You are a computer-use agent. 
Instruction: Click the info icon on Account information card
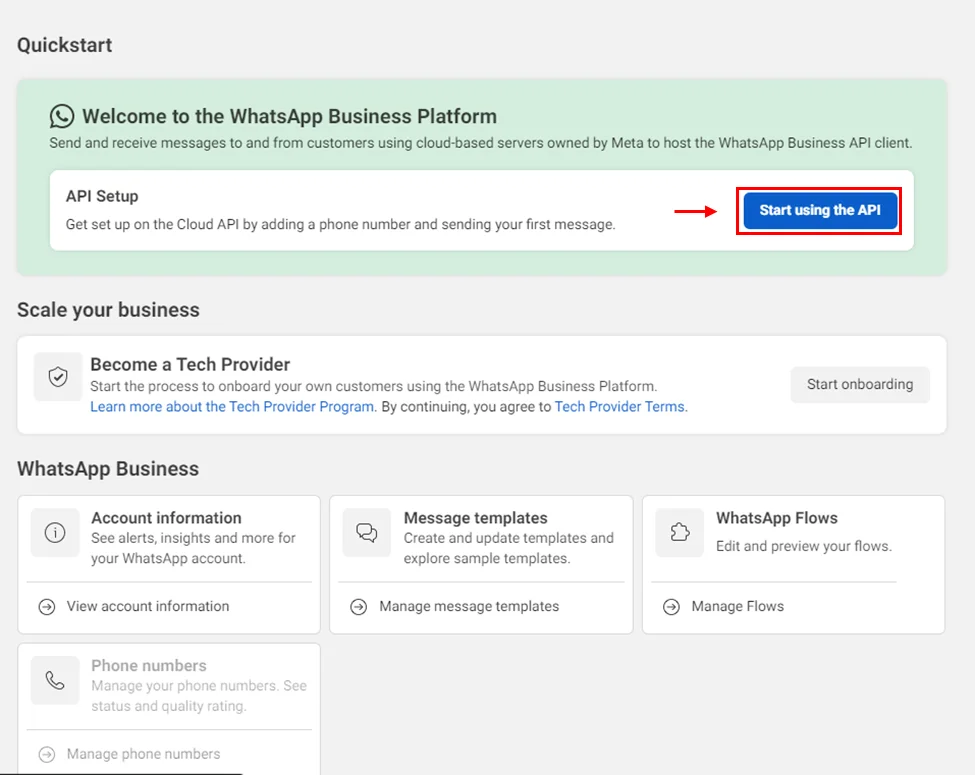click(x=55, y=533)
